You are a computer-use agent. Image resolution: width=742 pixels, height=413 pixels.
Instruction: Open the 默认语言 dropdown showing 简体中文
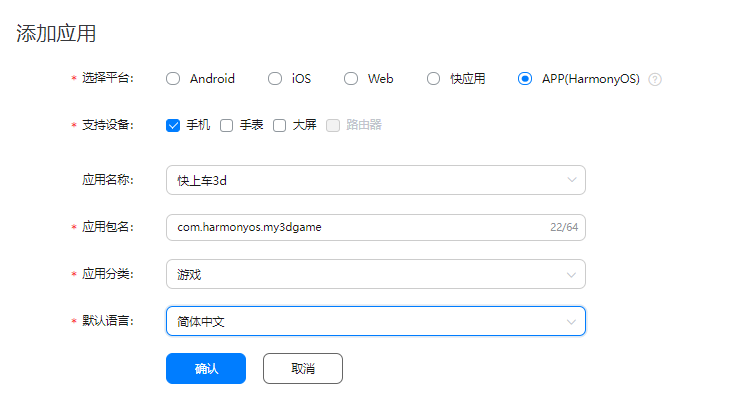coord(376,321)
